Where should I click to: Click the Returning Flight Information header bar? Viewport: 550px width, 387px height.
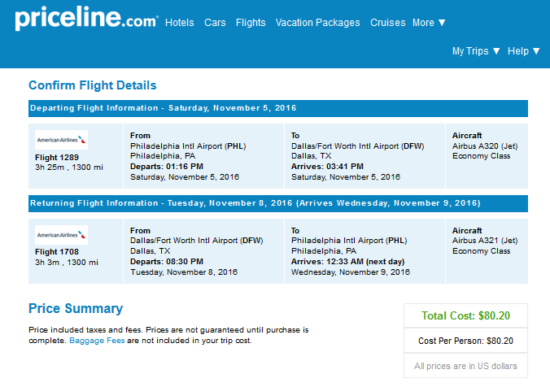[278, 203]
